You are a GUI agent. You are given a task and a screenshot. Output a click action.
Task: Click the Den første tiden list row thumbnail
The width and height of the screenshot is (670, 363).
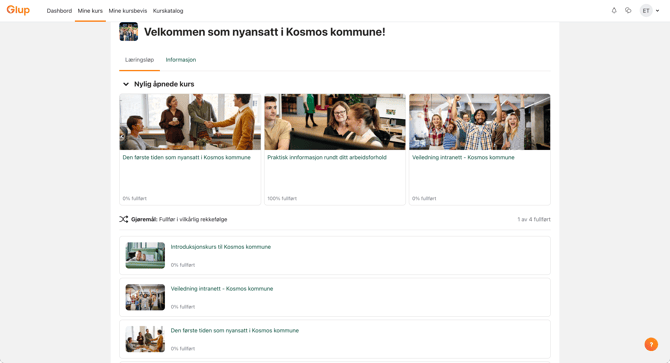(x=145, y=339)
